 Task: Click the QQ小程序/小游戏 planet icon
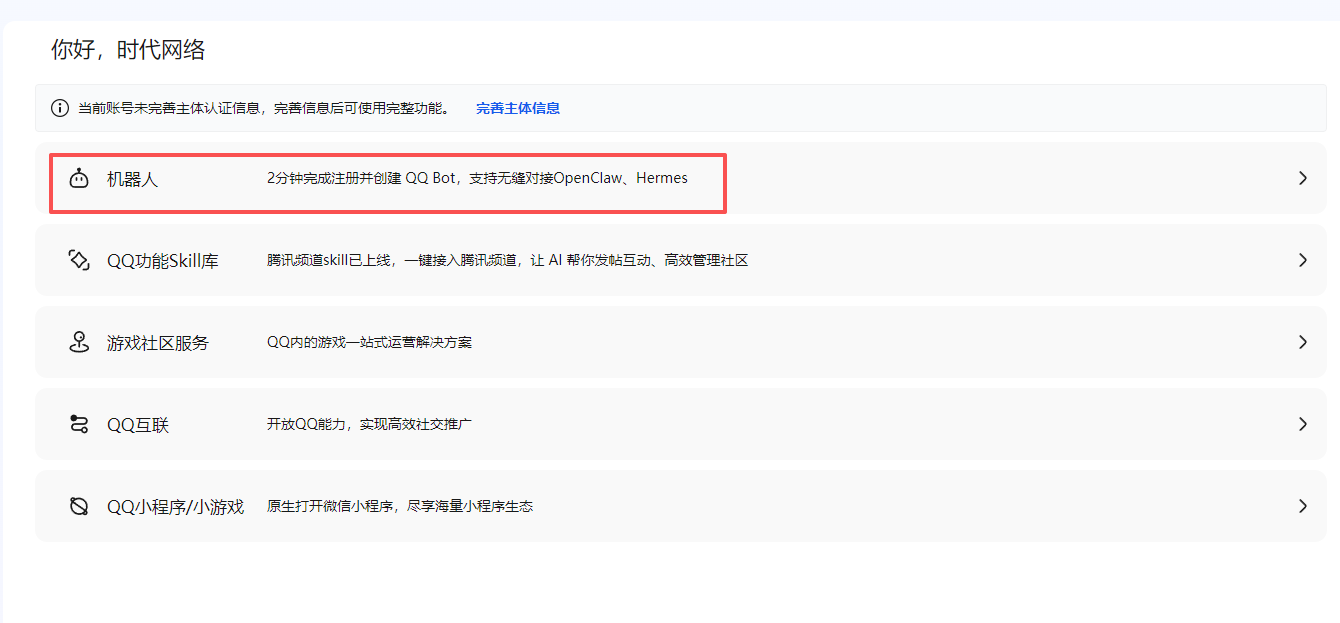[79, 507]
